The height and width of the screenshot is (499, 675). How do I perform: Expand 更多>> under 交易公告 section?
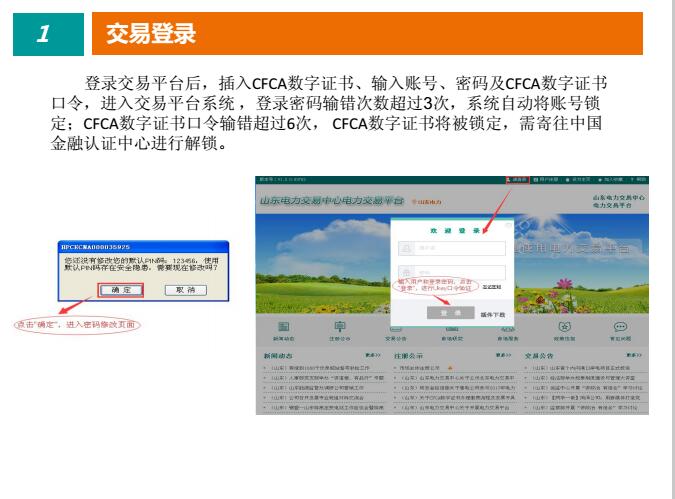pos(634,355)
